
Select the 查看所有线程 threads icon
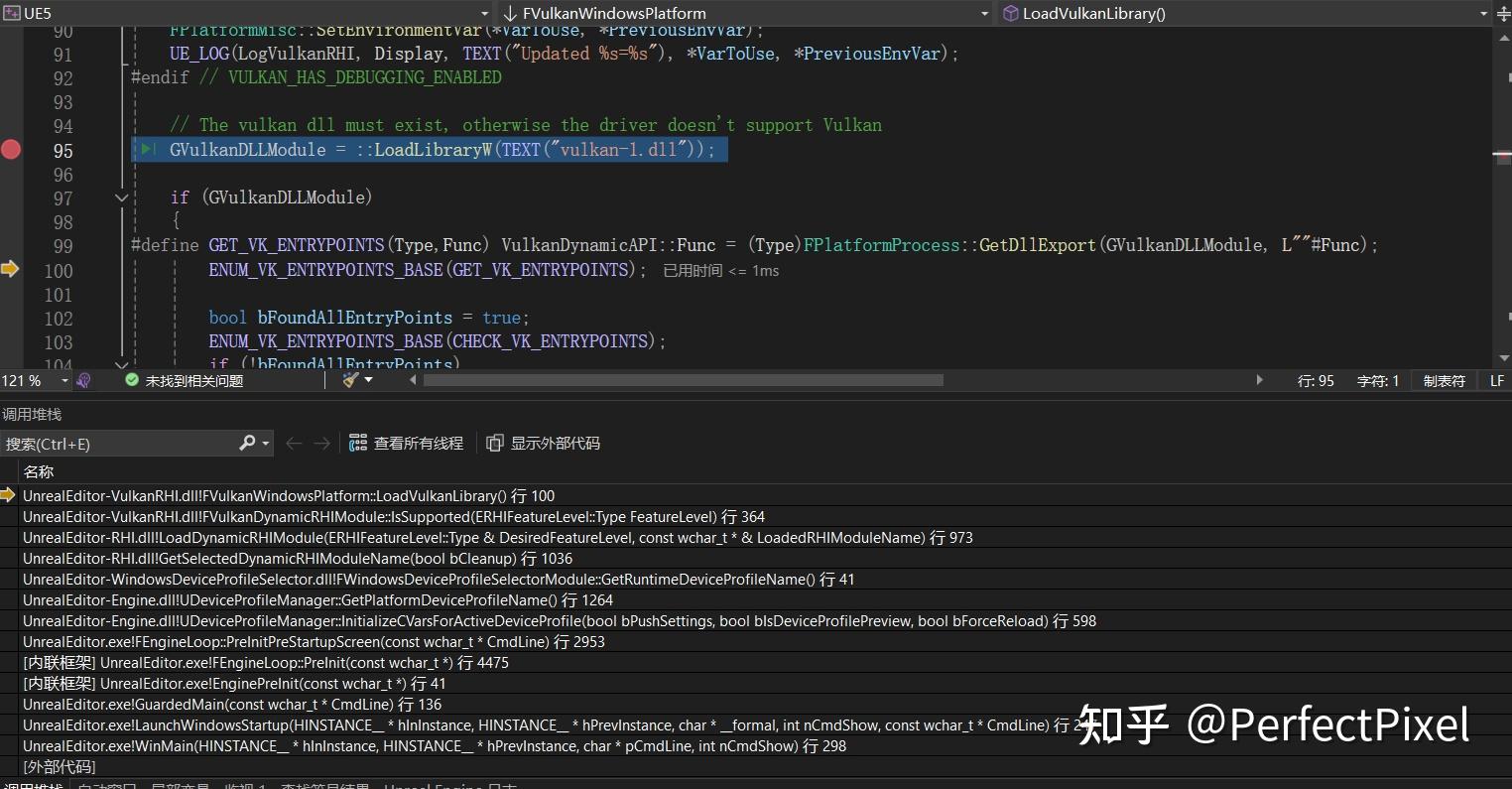click(x=357, y=443)
